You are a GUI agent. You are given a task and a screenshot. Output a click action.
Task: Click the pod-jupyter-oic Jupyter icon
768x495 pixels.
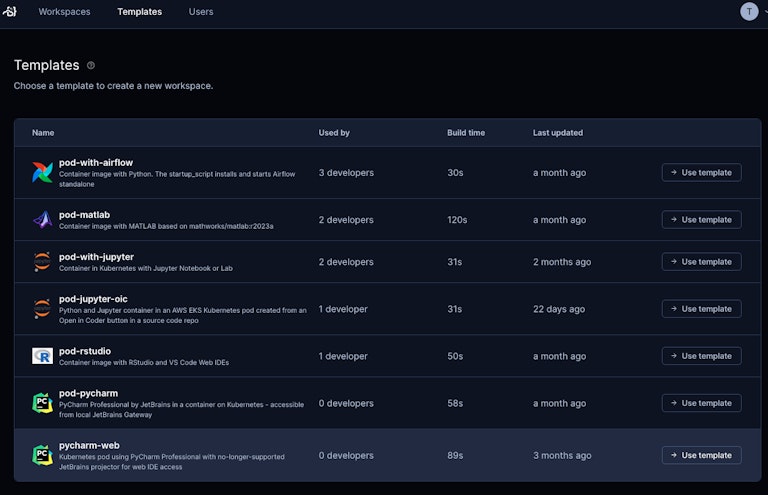point(42,309)
